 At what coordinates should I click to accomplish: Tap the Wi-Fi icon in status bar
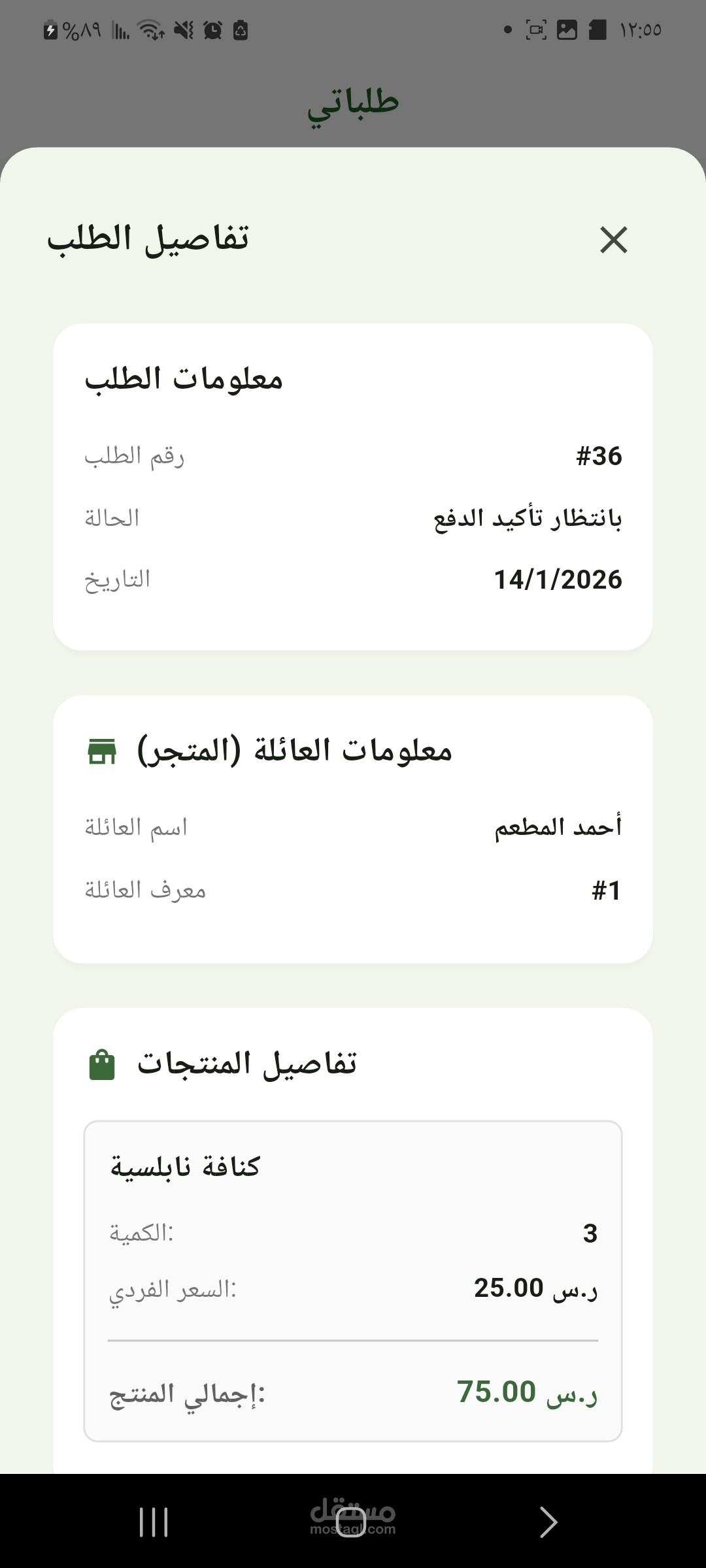(x=150, y=30)
